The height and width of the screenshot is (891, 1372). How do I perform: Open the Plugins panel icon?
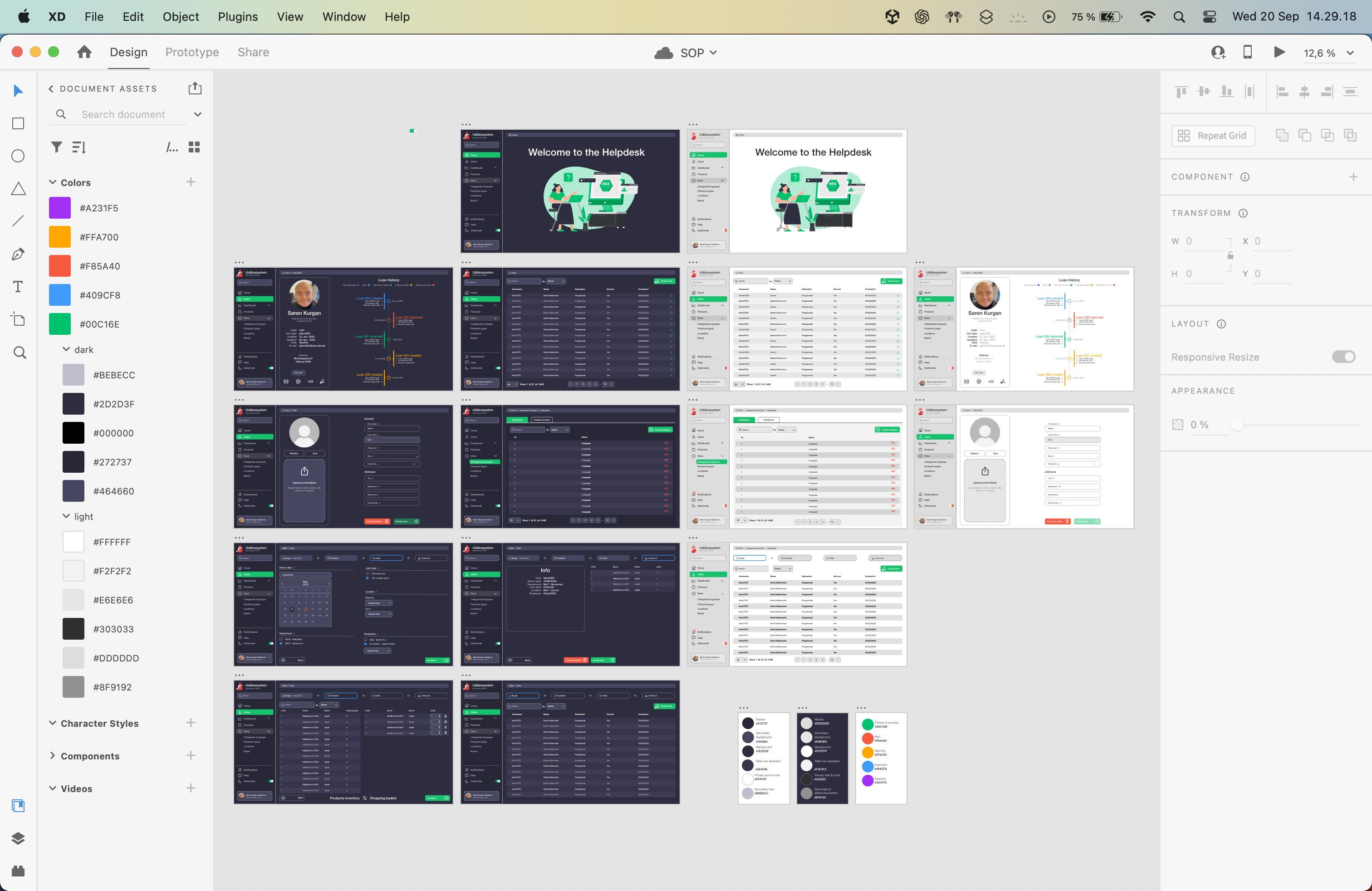19,871
